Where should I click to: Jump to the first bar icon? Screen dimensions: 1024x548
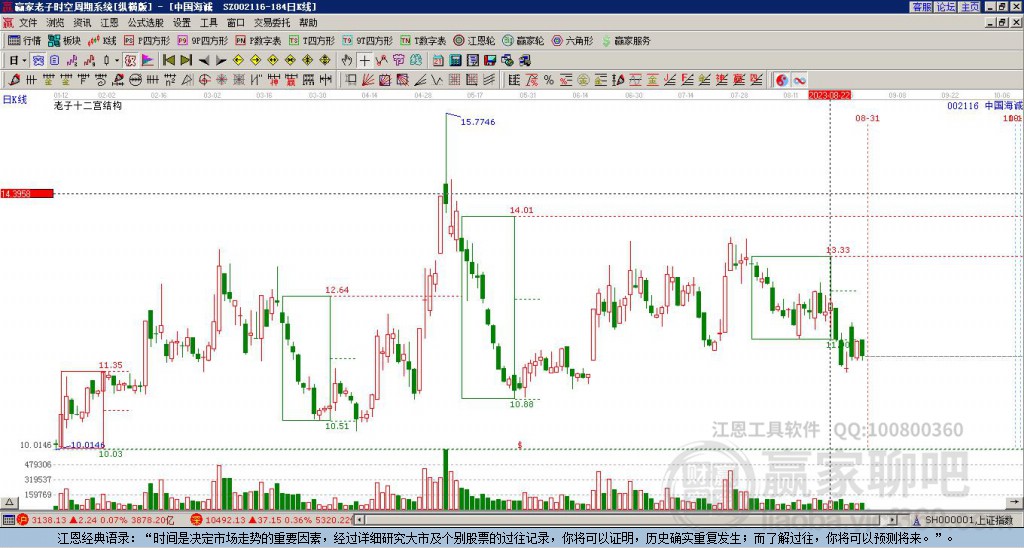(x=168, y=61)
